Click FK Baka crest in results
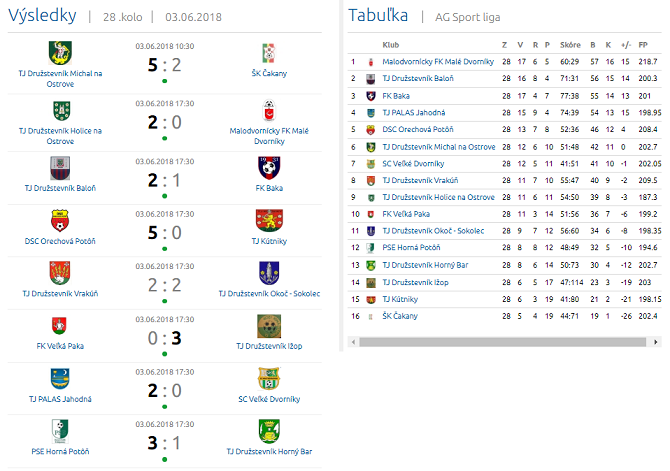Viewport: 670px width, 471px height. pos(267,168)
